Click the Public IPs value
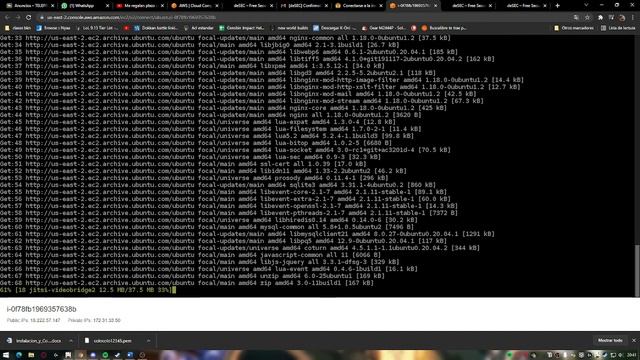Screen dimensions: 640x360 [x=45, y=320]
